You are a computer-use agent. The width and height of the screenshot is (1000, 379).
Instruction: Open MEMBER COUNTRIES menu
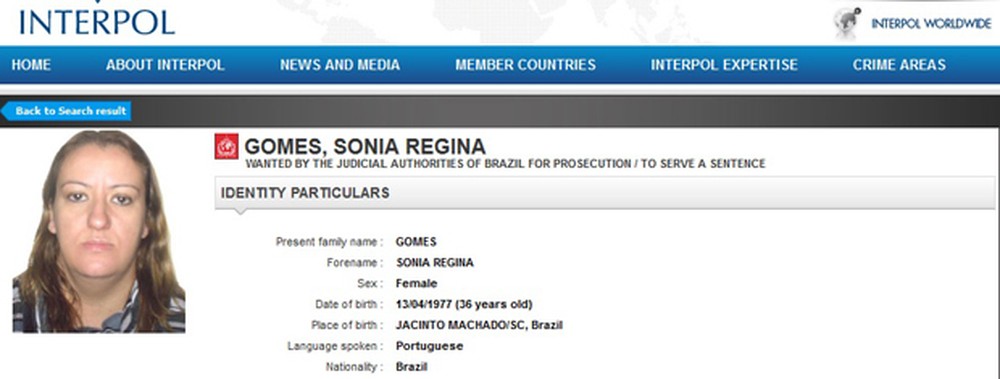[526, 65]
